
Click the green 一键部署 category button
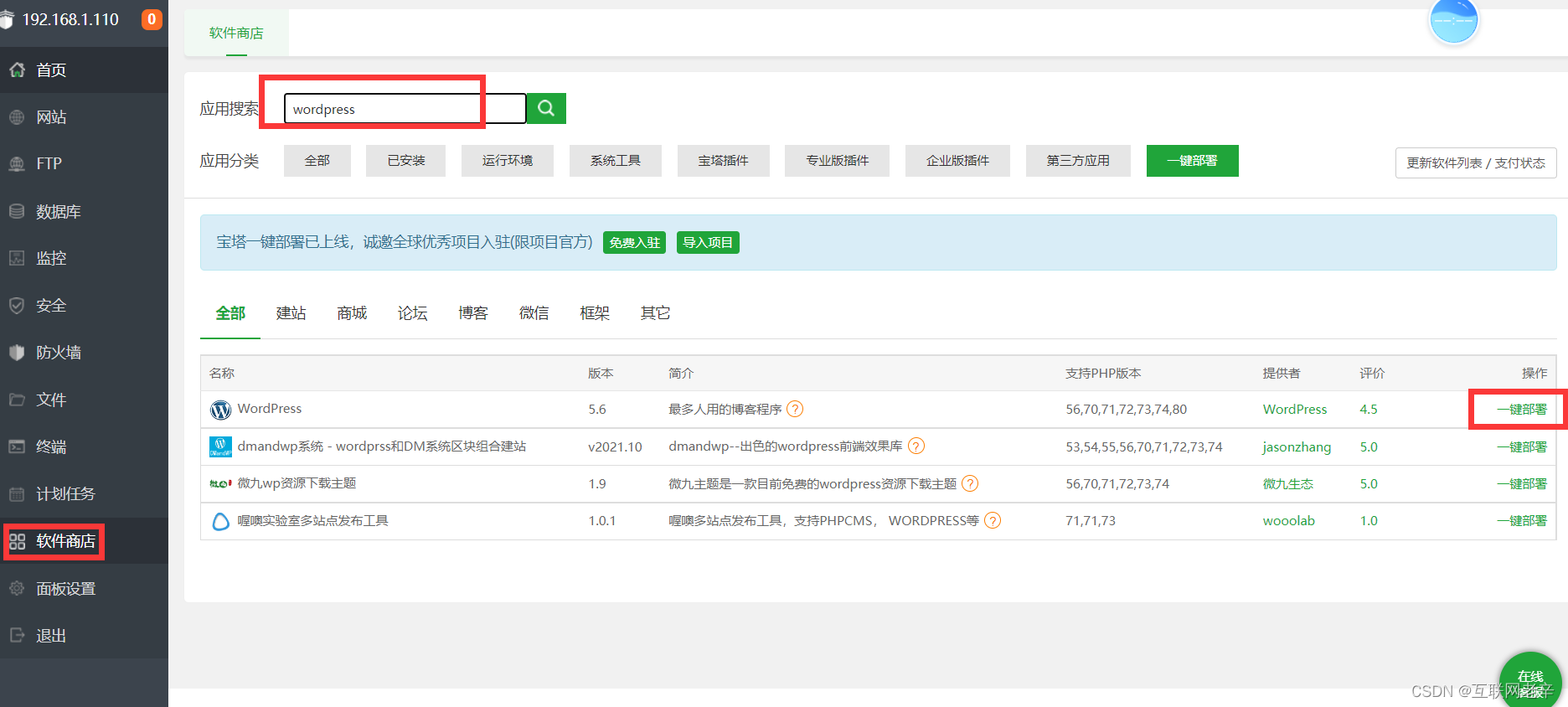tap(1193, 161)
